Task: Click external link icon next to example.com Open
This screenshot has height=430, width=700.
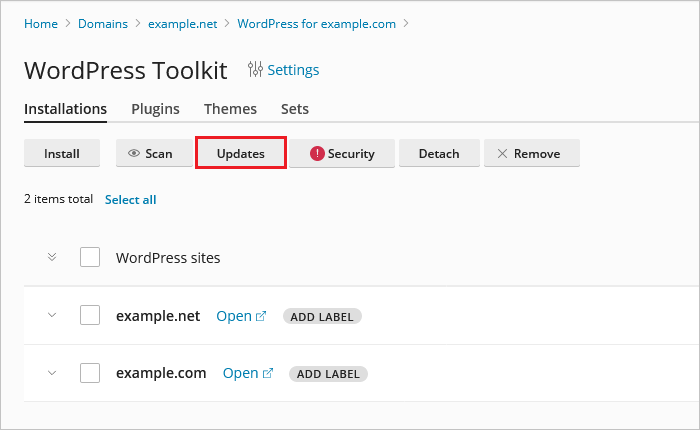Action: 267,373
